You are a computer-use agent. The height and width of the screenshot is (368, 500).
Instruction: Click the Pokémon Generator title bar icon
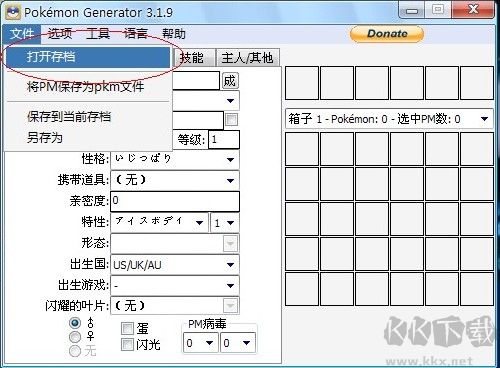(13, 13)
